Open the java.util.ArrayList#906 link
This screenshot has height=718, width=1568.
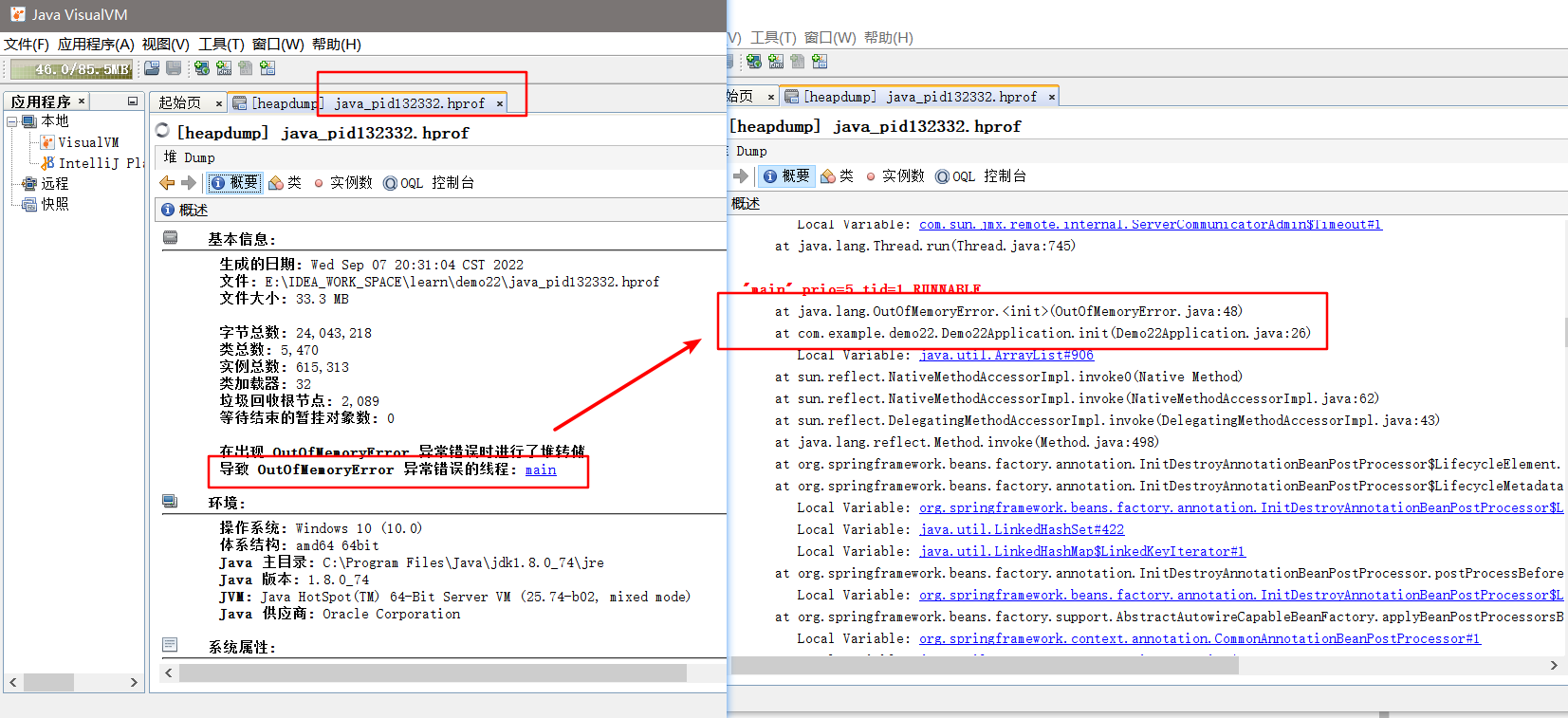click(1006, 356)
